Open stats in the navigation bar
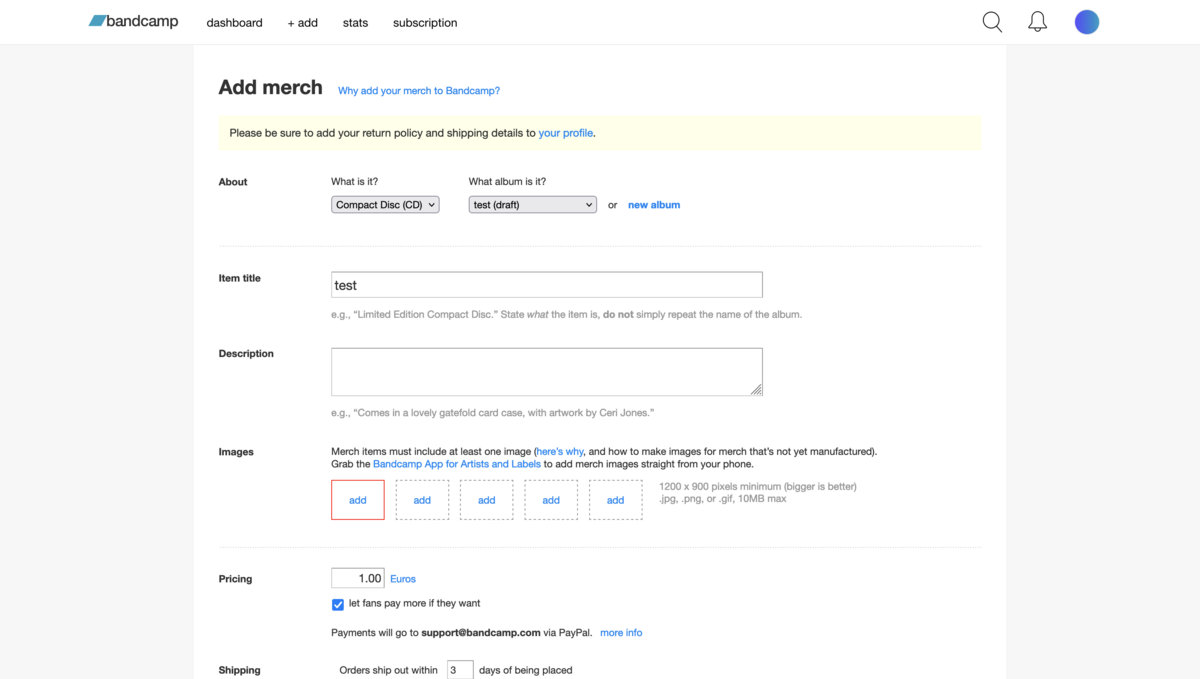 [x=355, y=23]
